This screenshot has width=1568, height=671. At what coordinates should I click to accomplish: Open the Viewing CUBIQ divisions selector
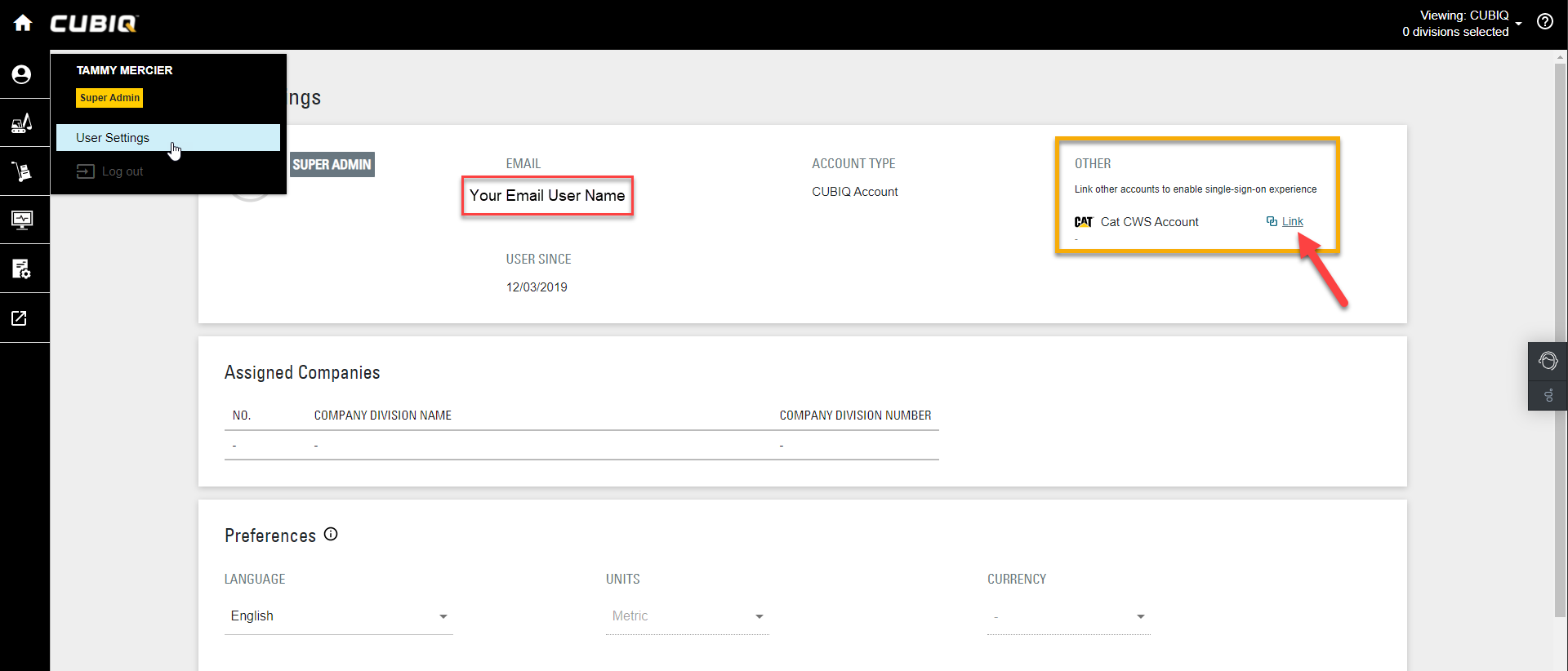[1462, 24]
